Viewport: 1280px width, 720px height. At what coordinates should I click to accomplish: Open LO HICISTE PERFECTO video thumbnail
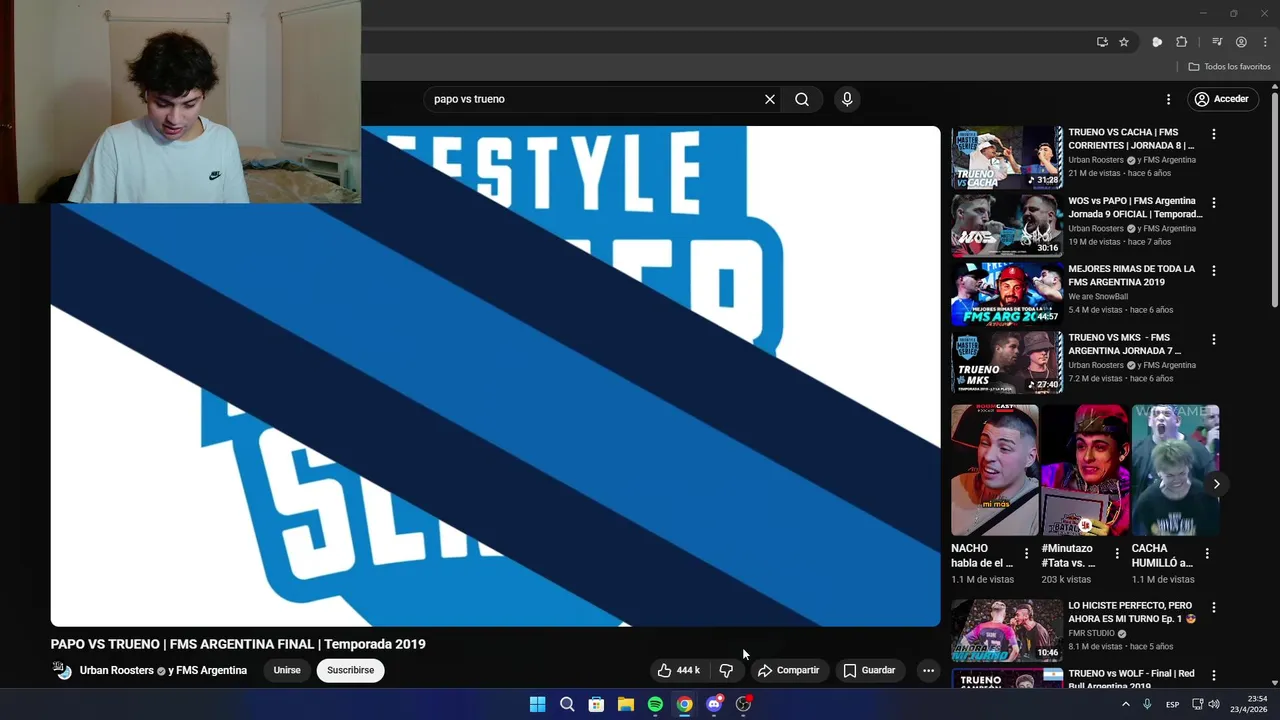pyautogui.click(x=1007, y=630)
